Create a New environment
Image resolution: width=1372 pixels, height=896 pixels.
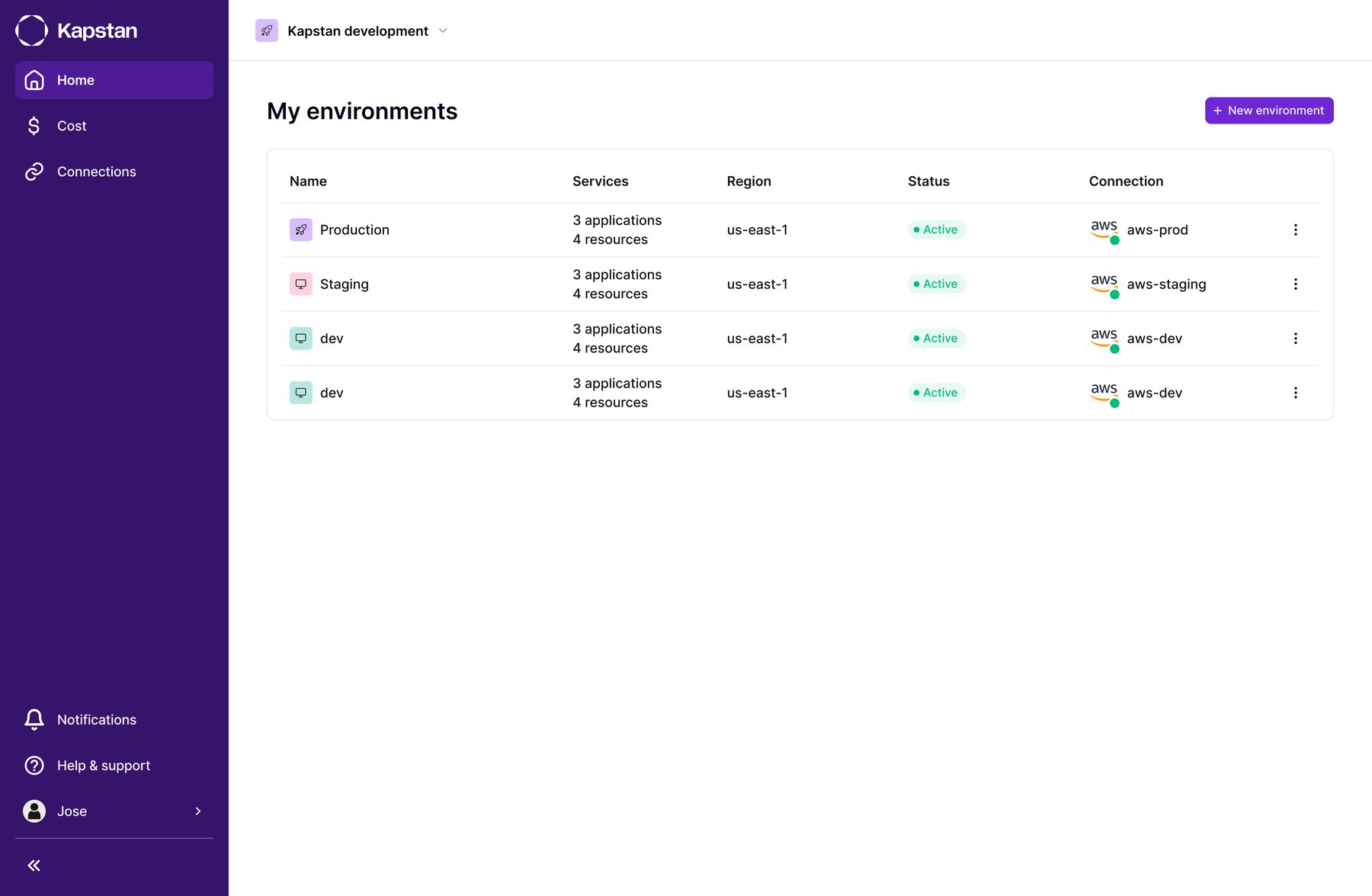(x=1269, y=111)
